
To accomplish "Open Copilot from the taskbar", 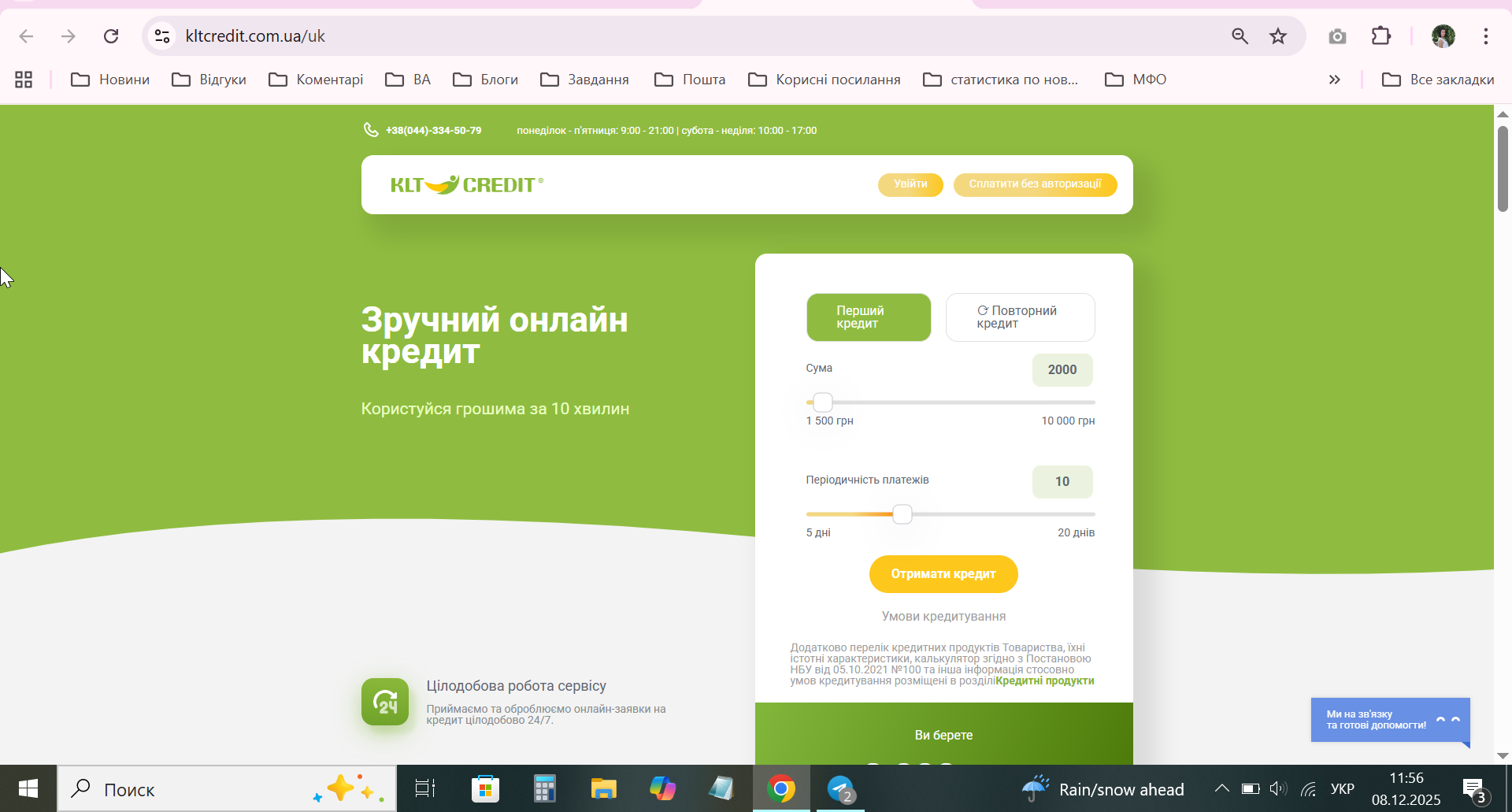I will [x=662, y=788].
